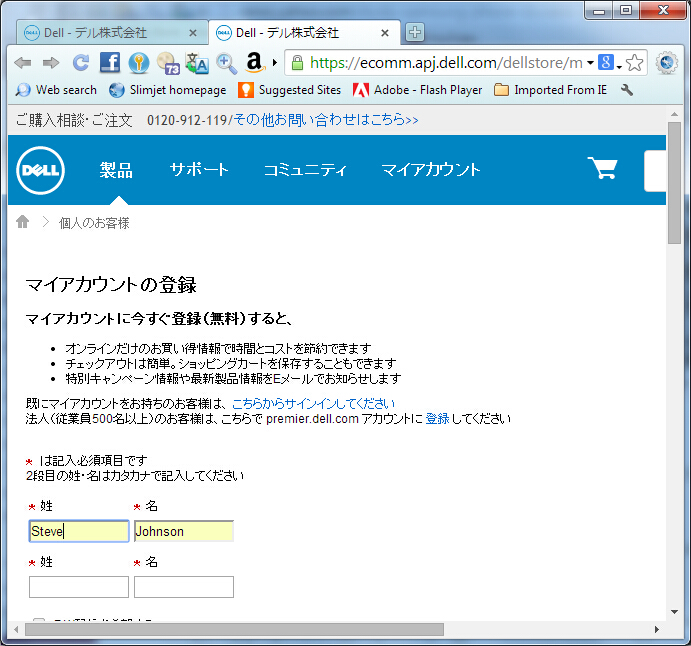Image resolution: width=691 pixels, height=646 pixels.
Task: Open the Amazon toolbar icon
Action: coord(255,63)
